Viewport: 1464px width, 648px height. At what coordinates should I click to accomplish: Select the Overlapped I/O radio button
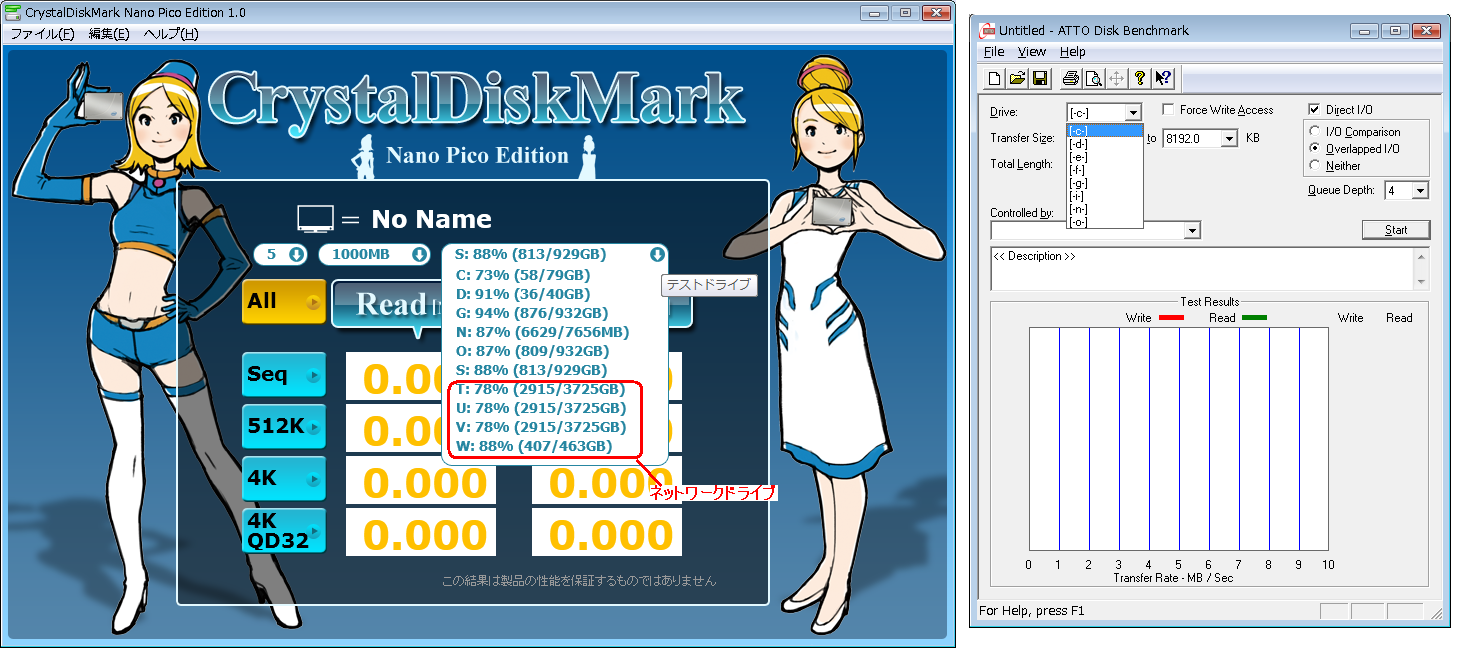tap(1315, 149)
